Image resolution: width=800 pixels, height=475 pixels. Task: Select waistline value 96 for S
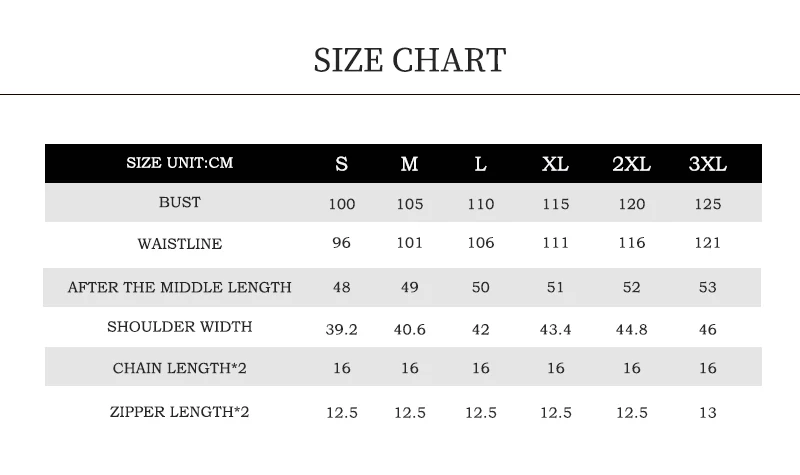pos(341,242)
